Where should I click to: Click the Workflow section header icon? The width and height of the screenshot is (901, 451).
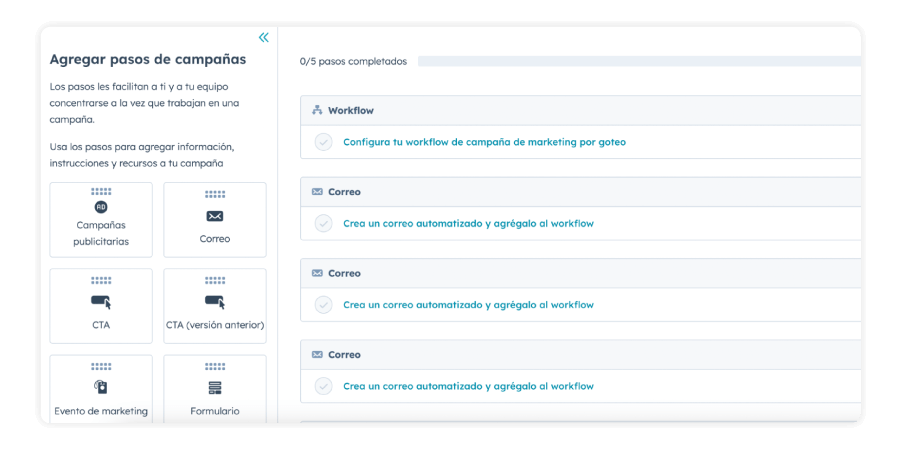click(317, 110)
